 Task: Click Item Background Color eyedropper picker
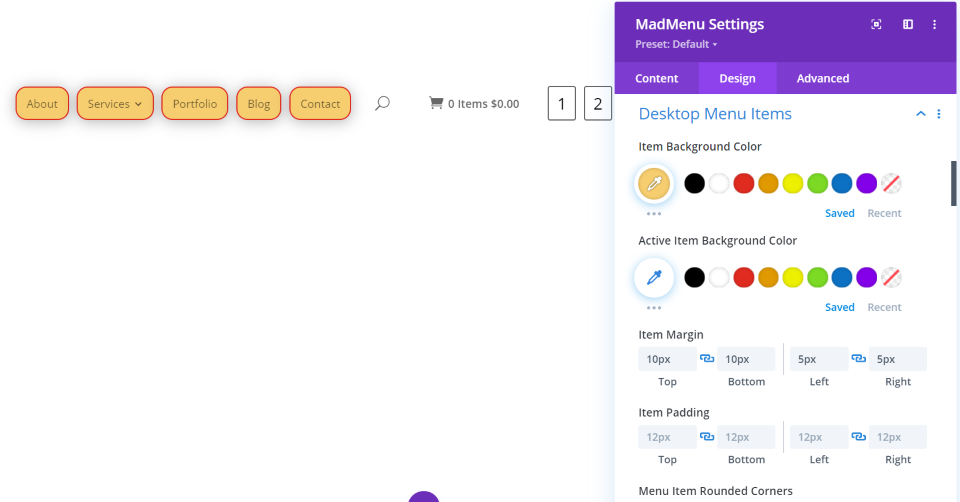click(x=654, y=183)
